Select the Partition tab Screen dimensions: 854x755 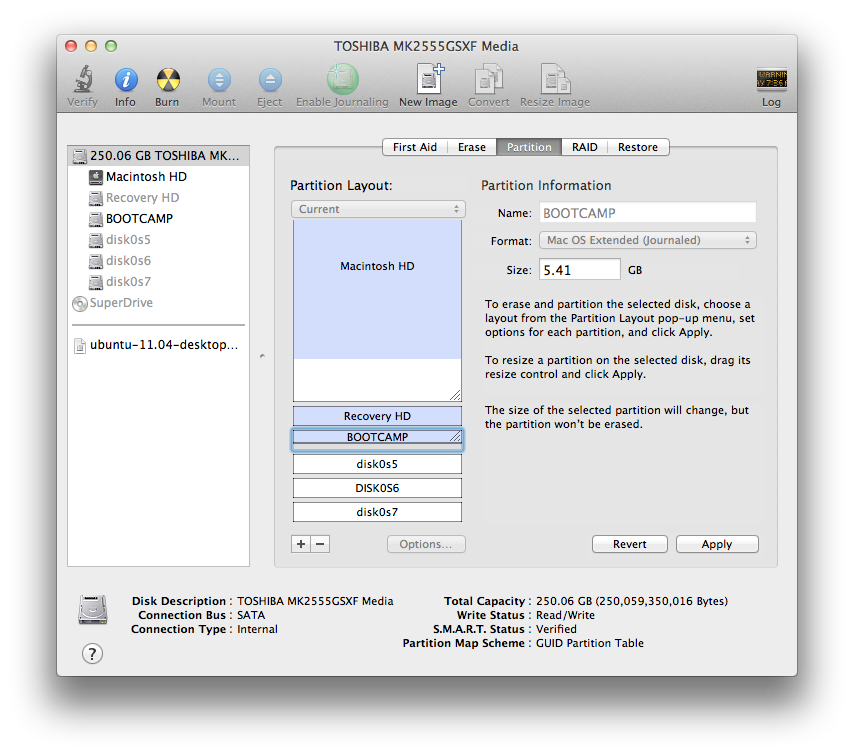(529, 147)
